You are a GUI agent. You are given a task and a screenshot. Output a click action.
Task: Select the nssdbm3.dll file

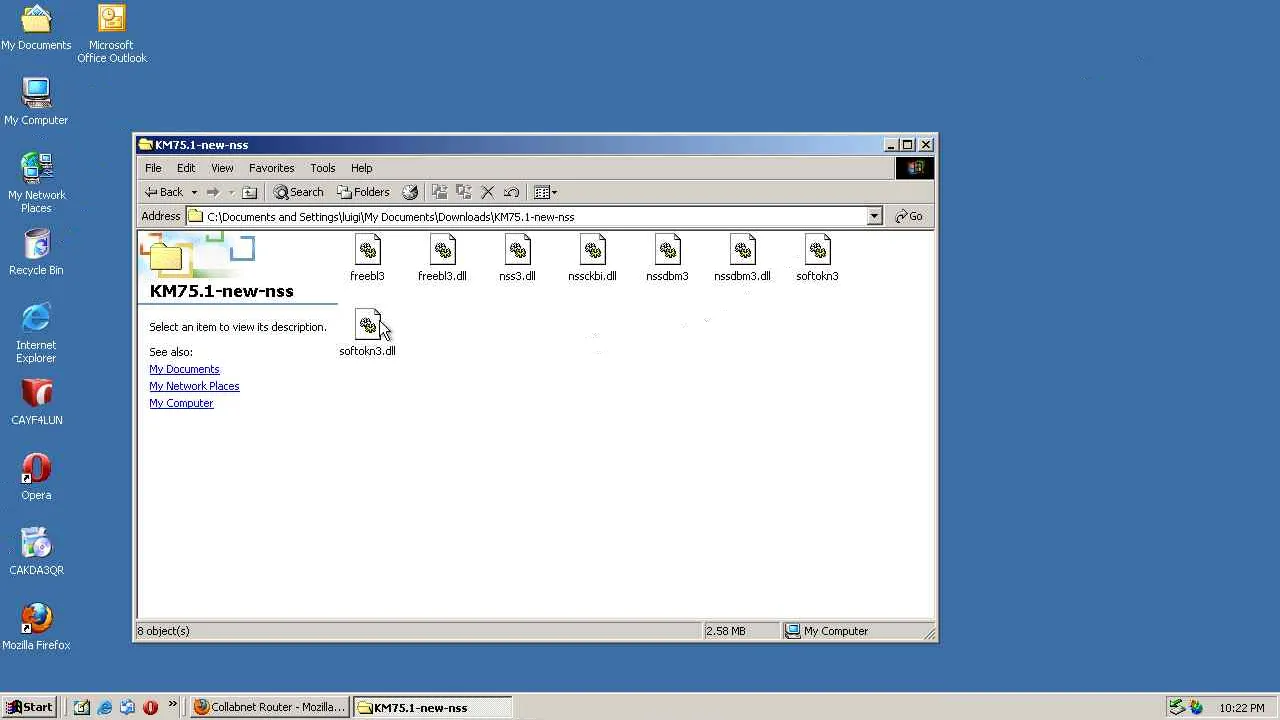(x=742, y=258)
